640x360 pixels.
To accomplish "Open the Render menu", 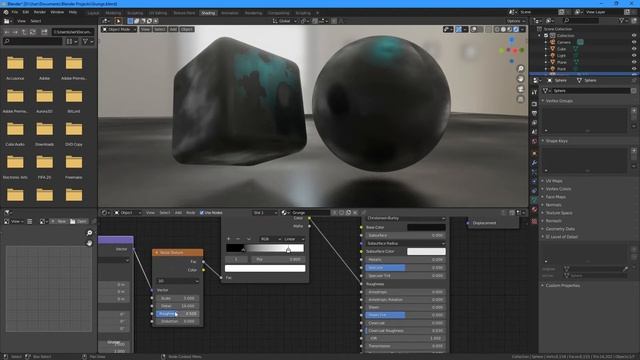I will pos(40,12).
